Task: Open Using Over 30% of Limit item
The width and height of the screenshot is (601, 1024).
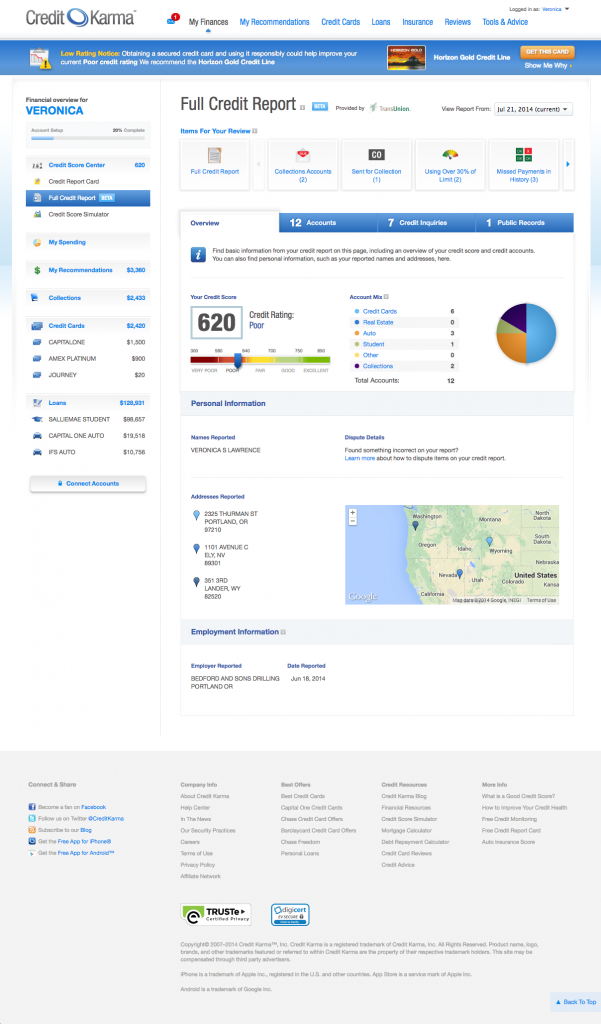Action: [x=450, y=165]
